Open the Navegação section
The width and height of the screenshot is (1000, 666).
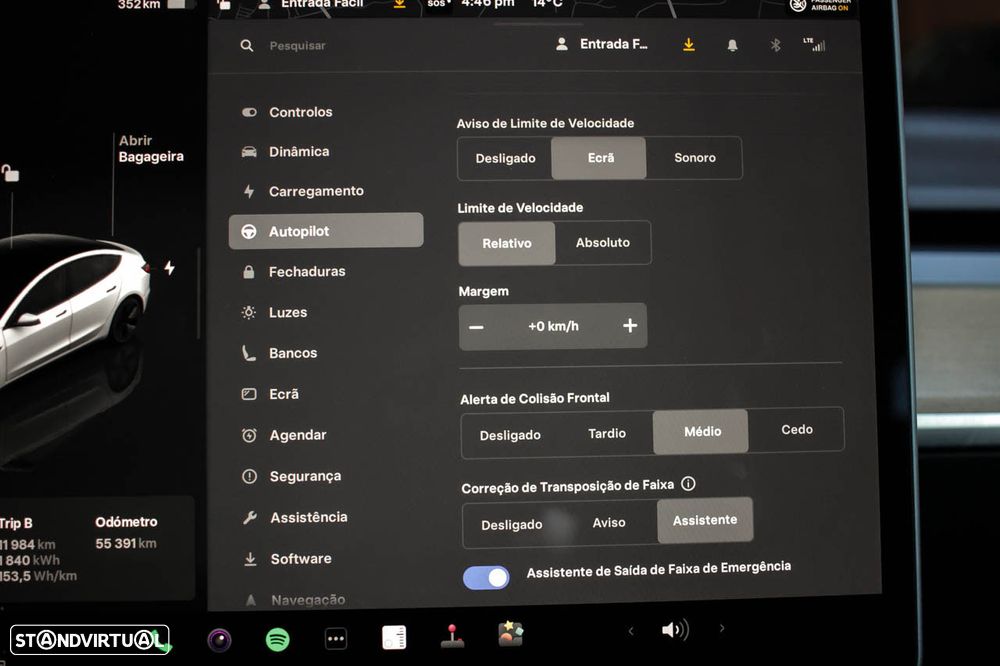(295, 600)
